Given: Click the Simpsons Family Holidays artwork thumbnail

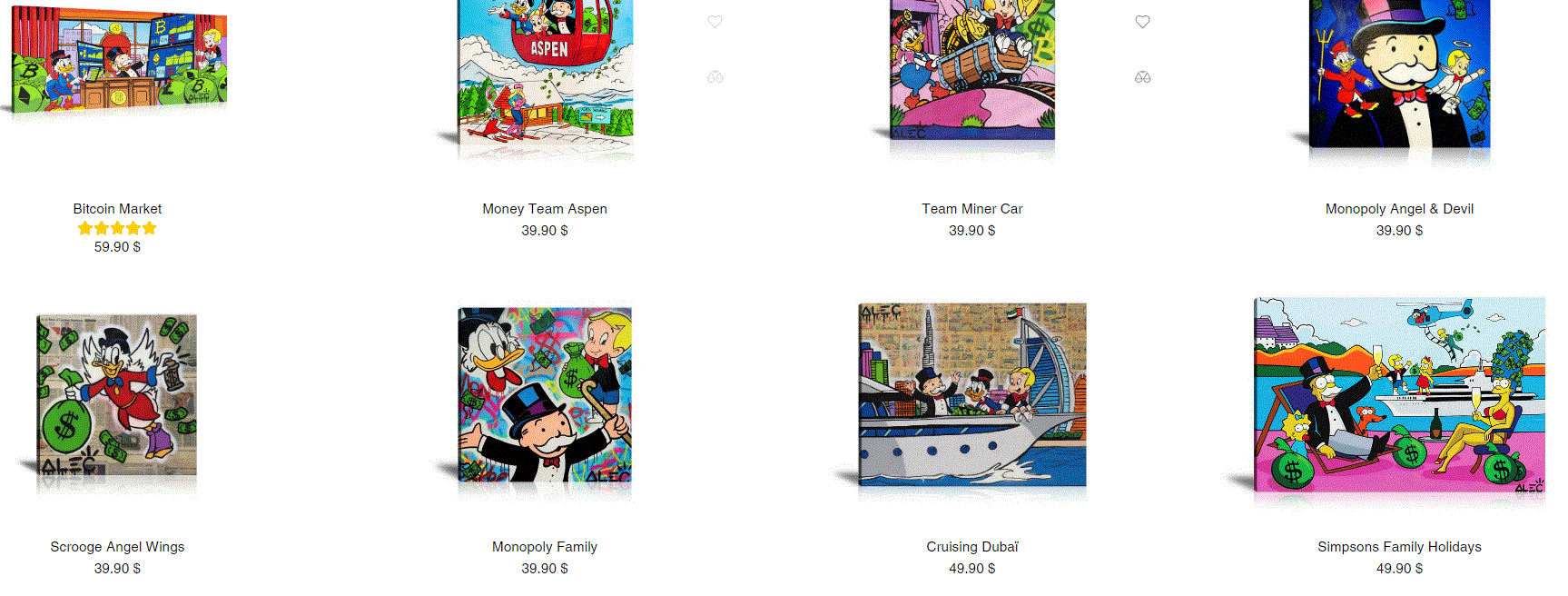Looking at the screenshot, I should 1399,395.
